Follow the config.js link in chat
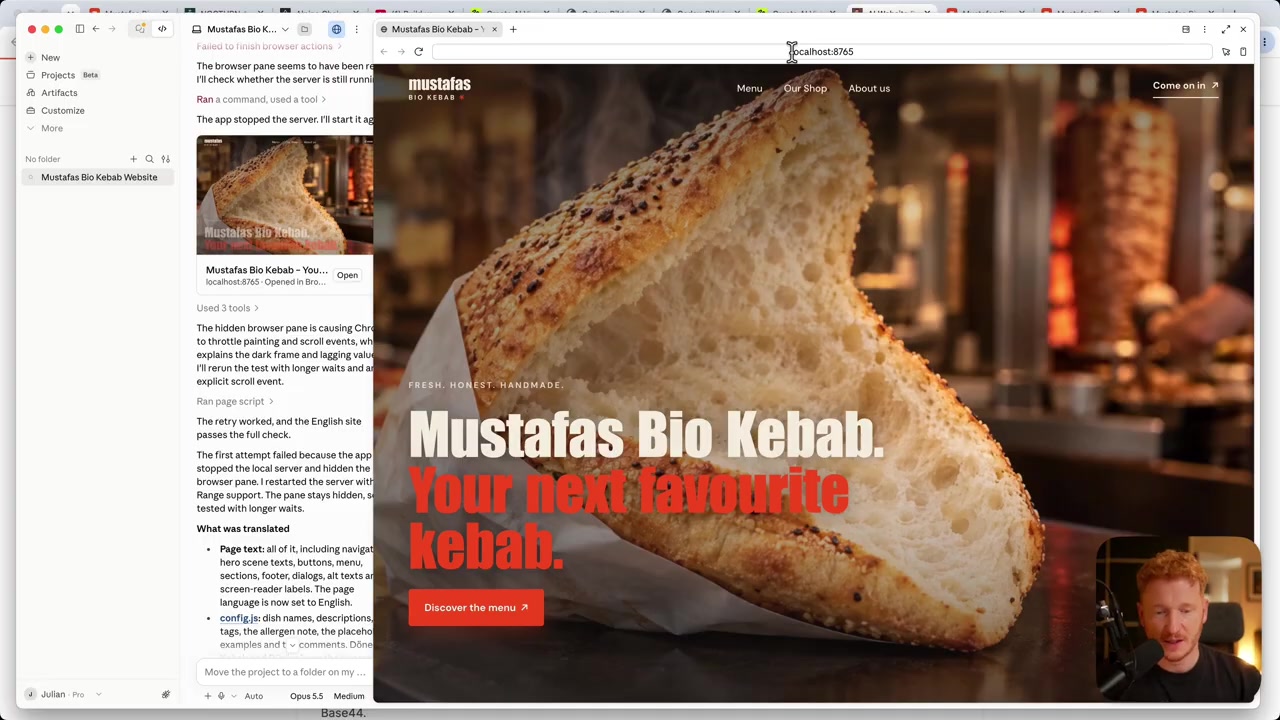1280x720 pixels. pos(239,618)
